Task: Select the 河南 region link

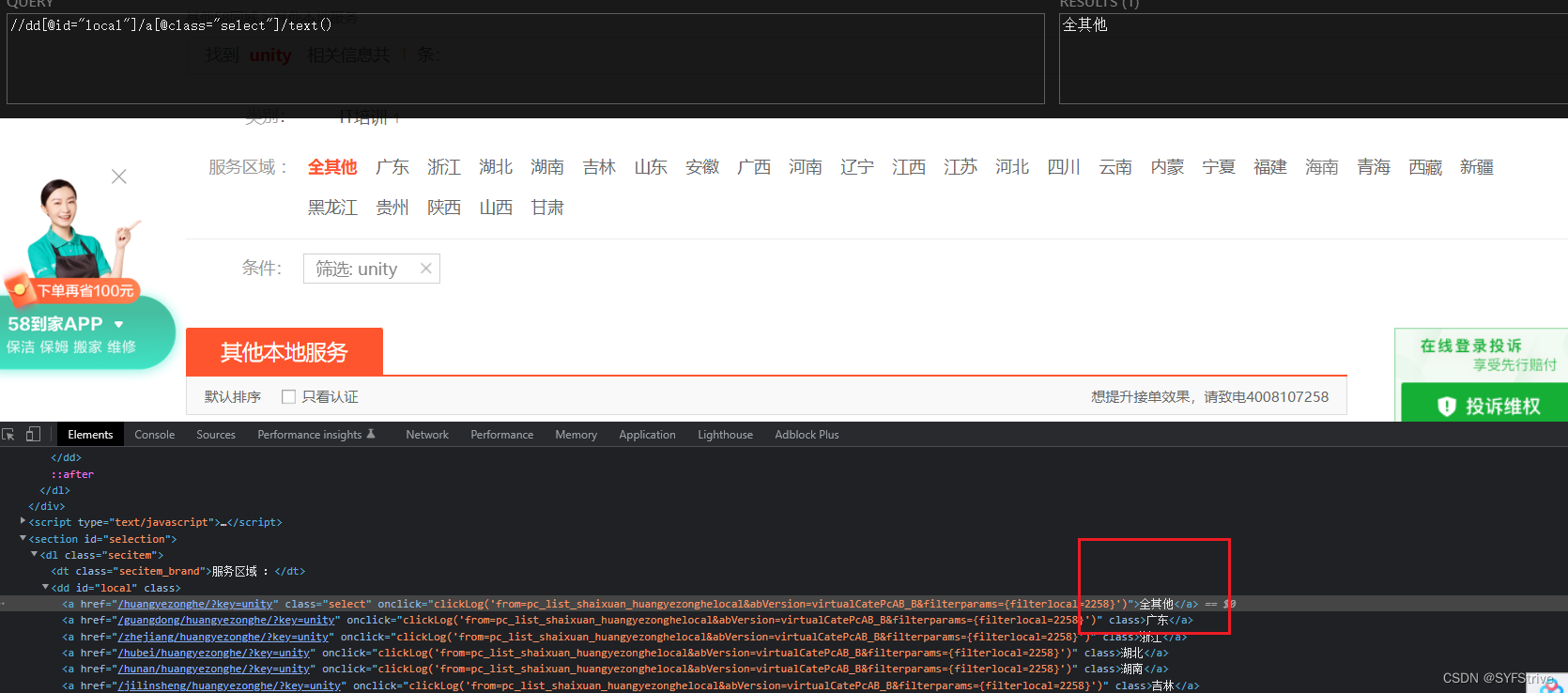Action: pos(806,167)
